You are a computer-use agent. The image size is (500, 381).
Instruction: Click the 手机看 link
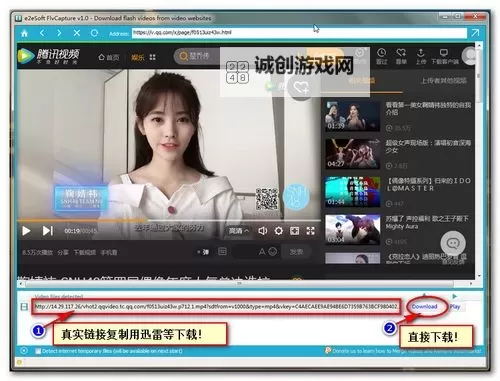(x=109, y=252)
